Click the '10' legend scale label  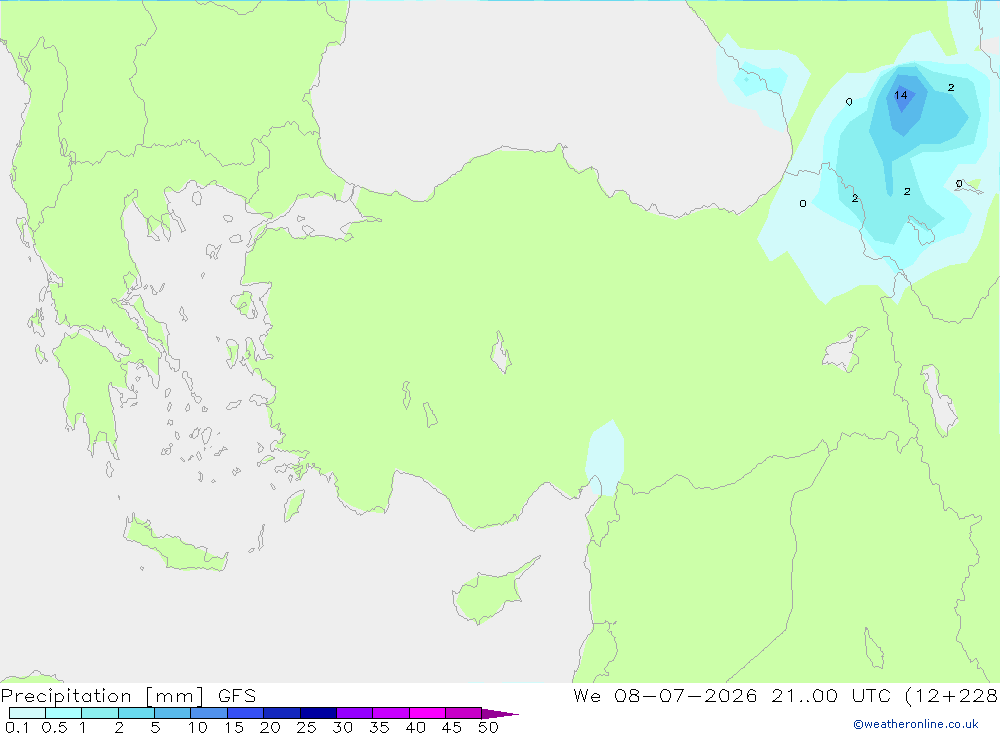(x=198, y=727)
